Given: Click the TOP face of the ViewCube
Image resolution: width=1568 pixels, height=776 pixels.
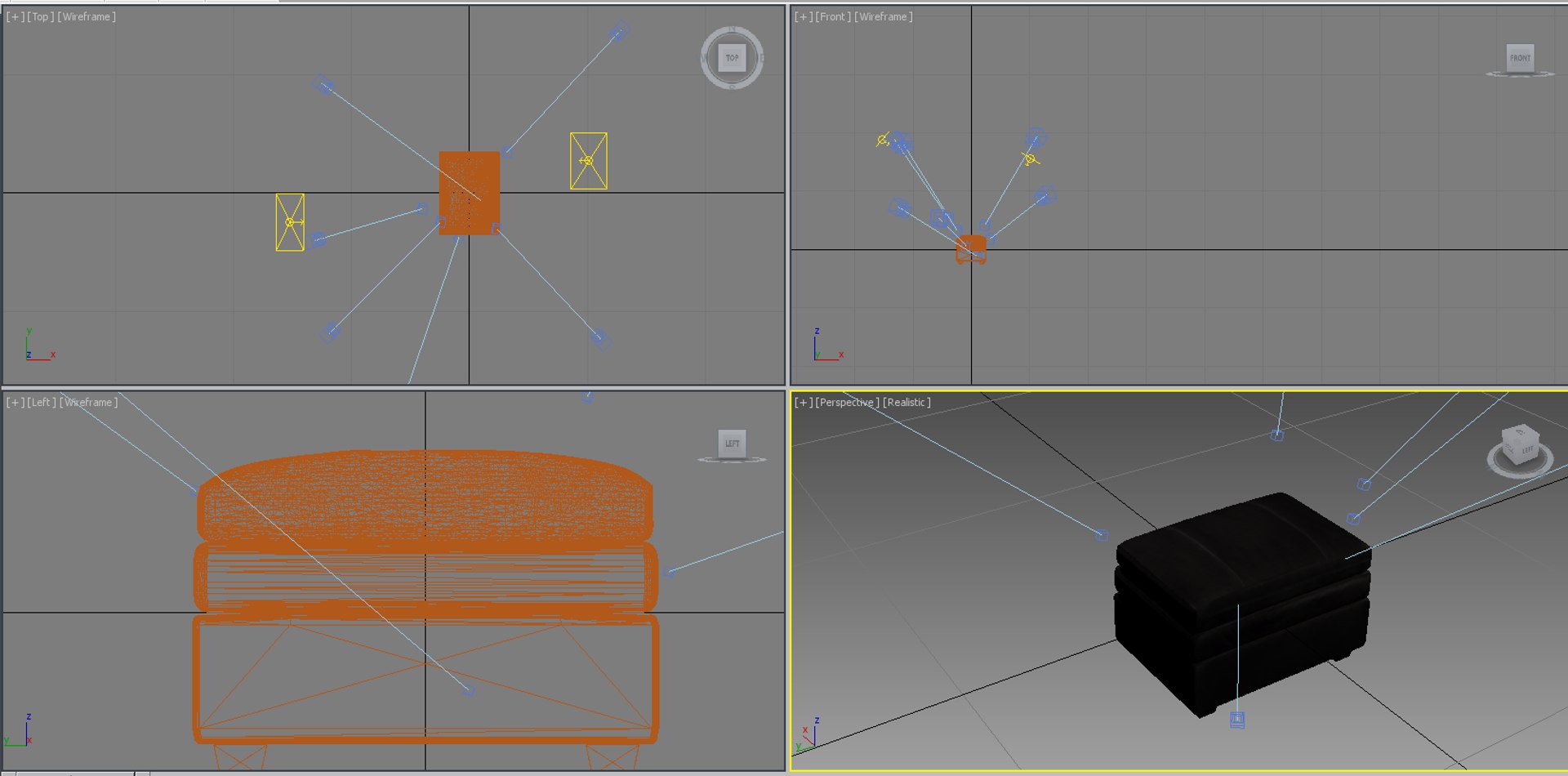Looking at the screenshot, I should point(732,57).
